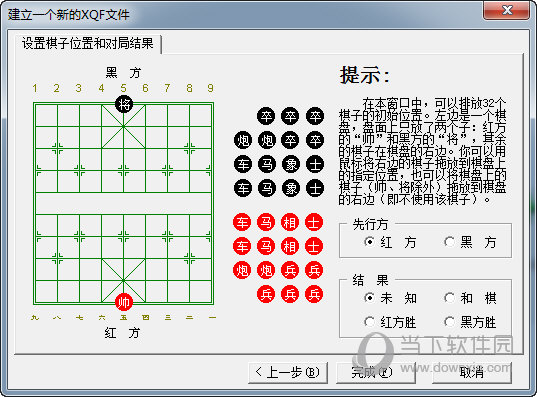Cancel the dialog with 取消
This screenshot has width=537, height=397.
(x=472, y=372)
